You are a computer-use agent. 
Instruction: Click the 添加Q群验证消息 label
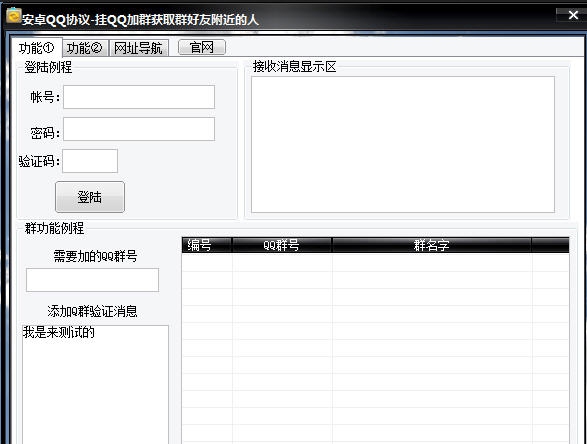tap(92, 311)
